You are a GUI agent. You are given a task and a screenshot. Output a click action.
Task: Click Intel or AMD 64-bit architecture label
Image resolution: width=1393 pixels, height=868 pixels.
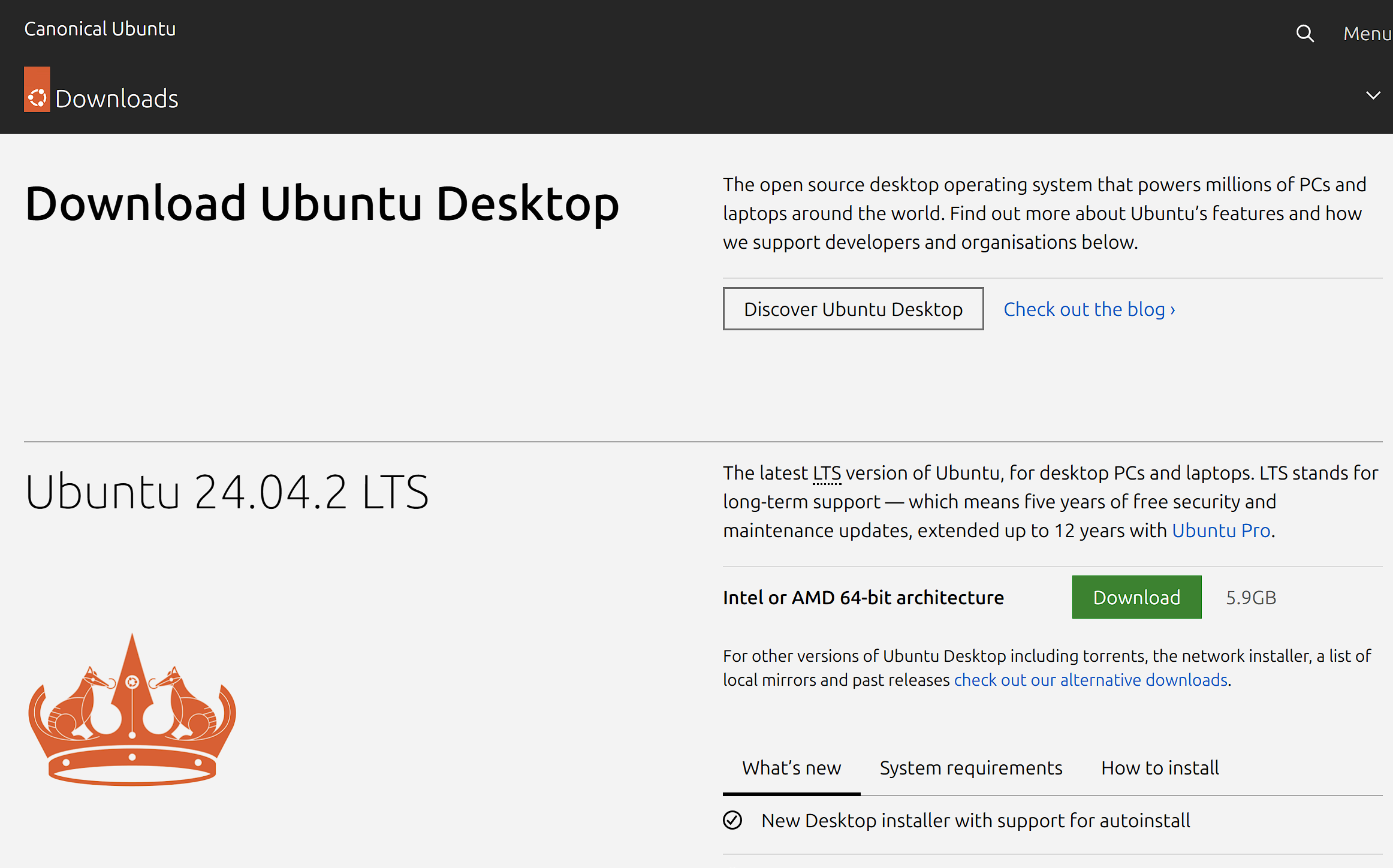click(863, 598)
